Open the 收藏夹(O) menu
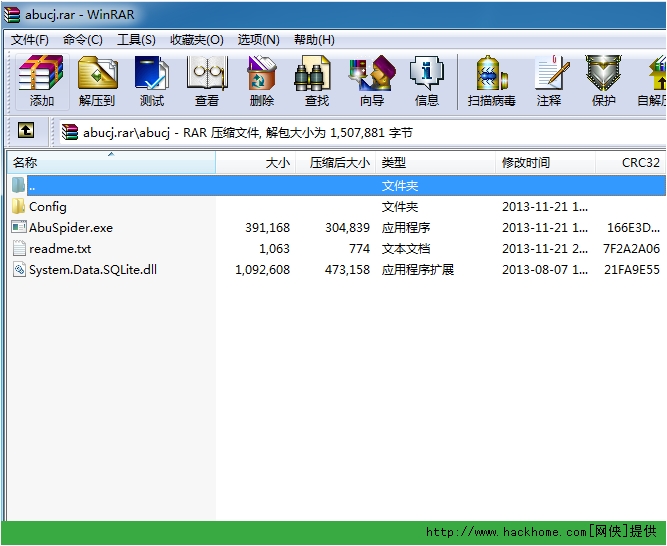The image size is (667, 546). pos(197,40)
